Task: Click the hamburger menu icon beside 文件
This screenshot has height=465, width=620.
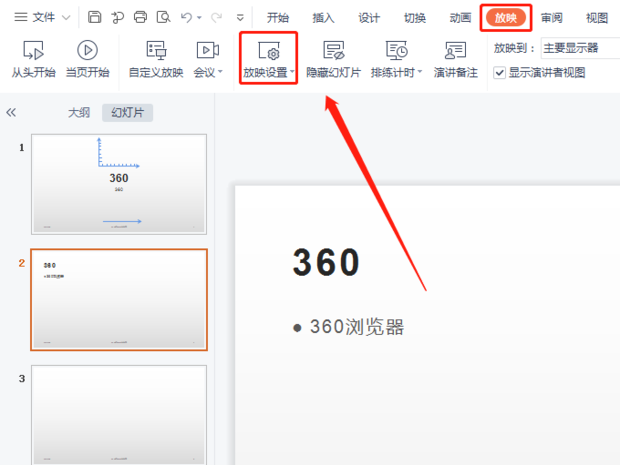Action: [x=21, y=17]
